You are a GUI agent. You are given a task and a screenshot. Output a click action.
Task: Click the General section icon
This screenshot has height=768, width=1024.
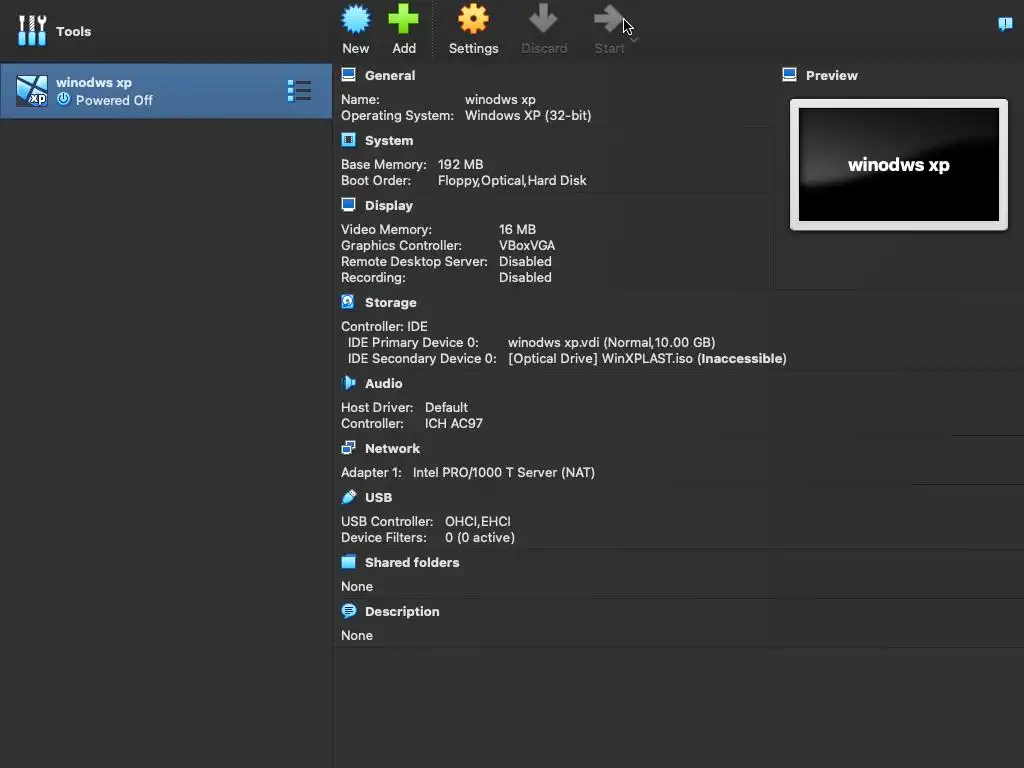[349, 75]
